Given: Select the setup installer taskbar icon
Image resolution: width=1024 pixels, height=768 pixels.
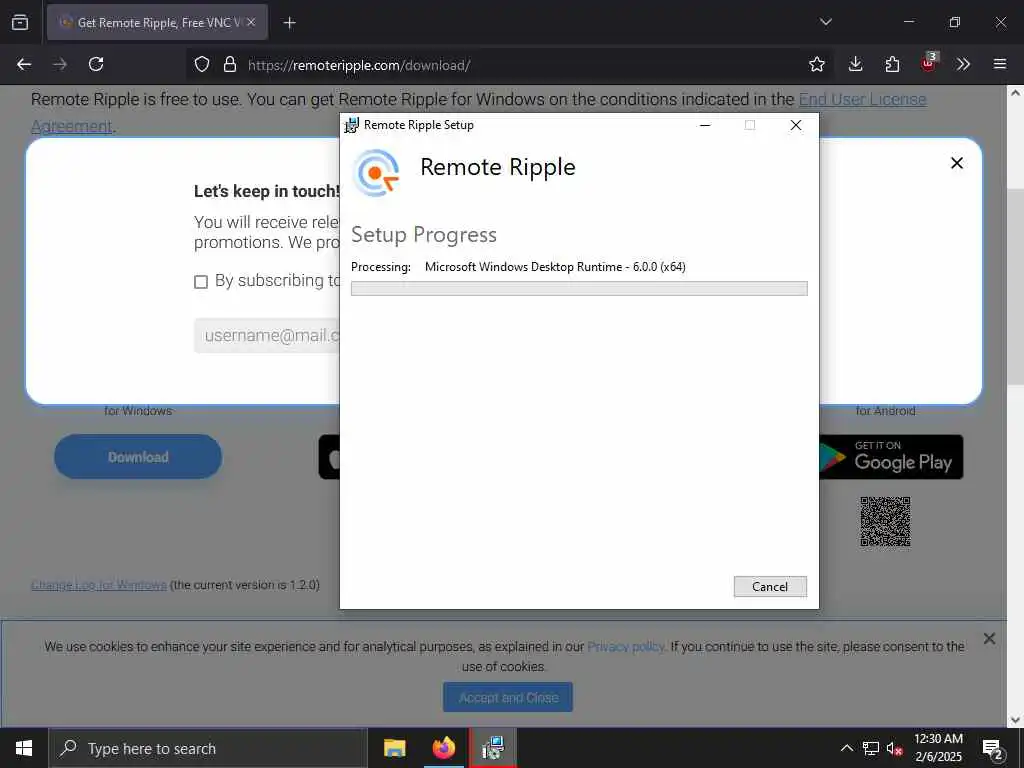Looking at the screenshot, I should [493, 748].
